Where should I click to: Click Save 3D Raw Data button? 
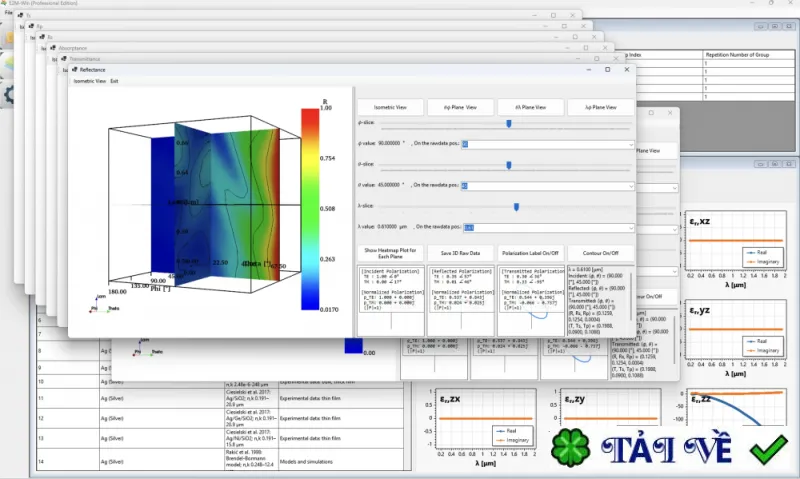coord(460,253)
